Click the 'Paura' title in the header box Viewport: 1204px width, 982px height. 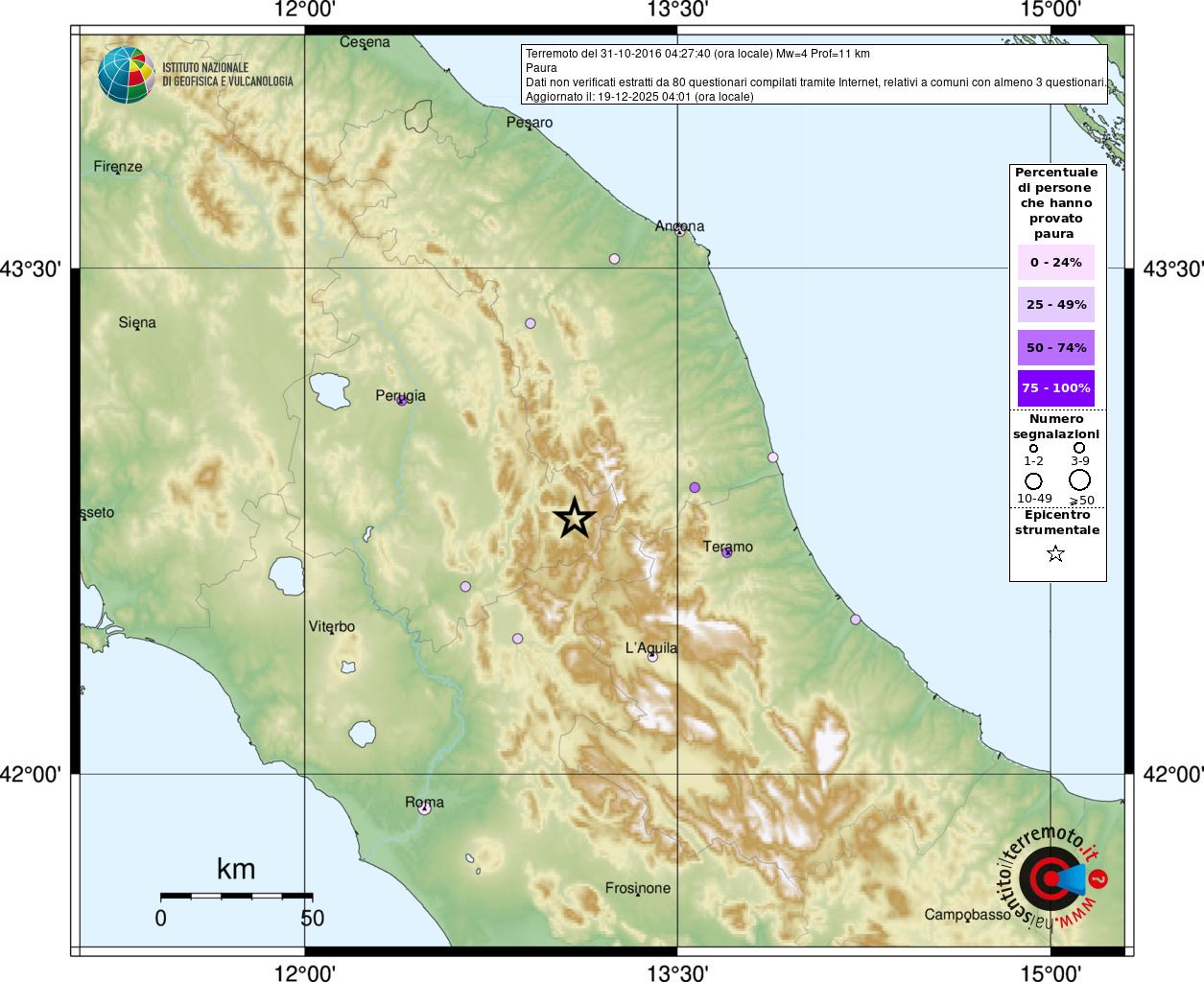tap(541, 68)
